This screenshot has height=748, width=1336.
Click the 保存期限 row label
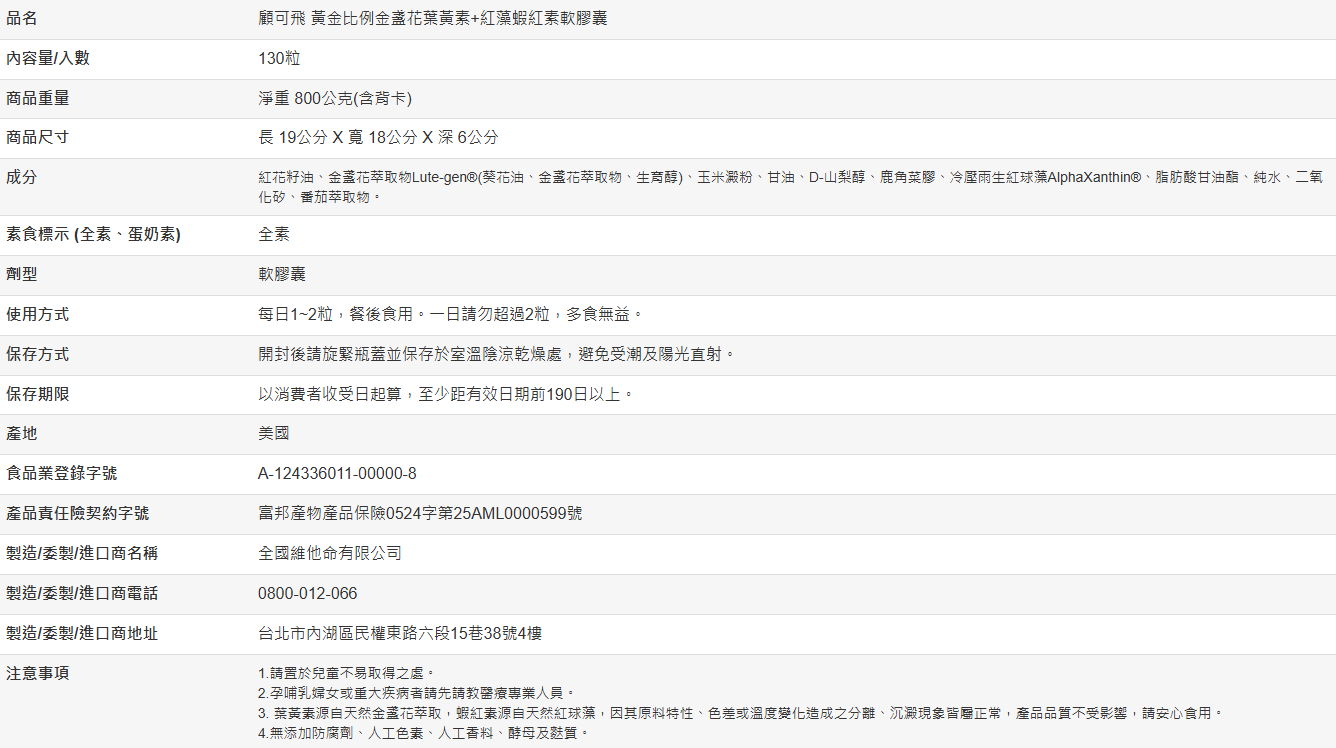[37, 394]
